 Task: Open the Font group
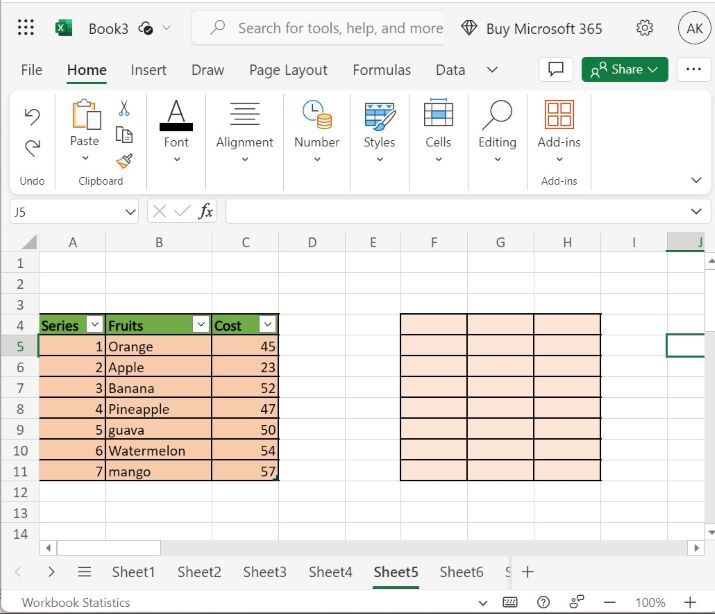point(176,131)
